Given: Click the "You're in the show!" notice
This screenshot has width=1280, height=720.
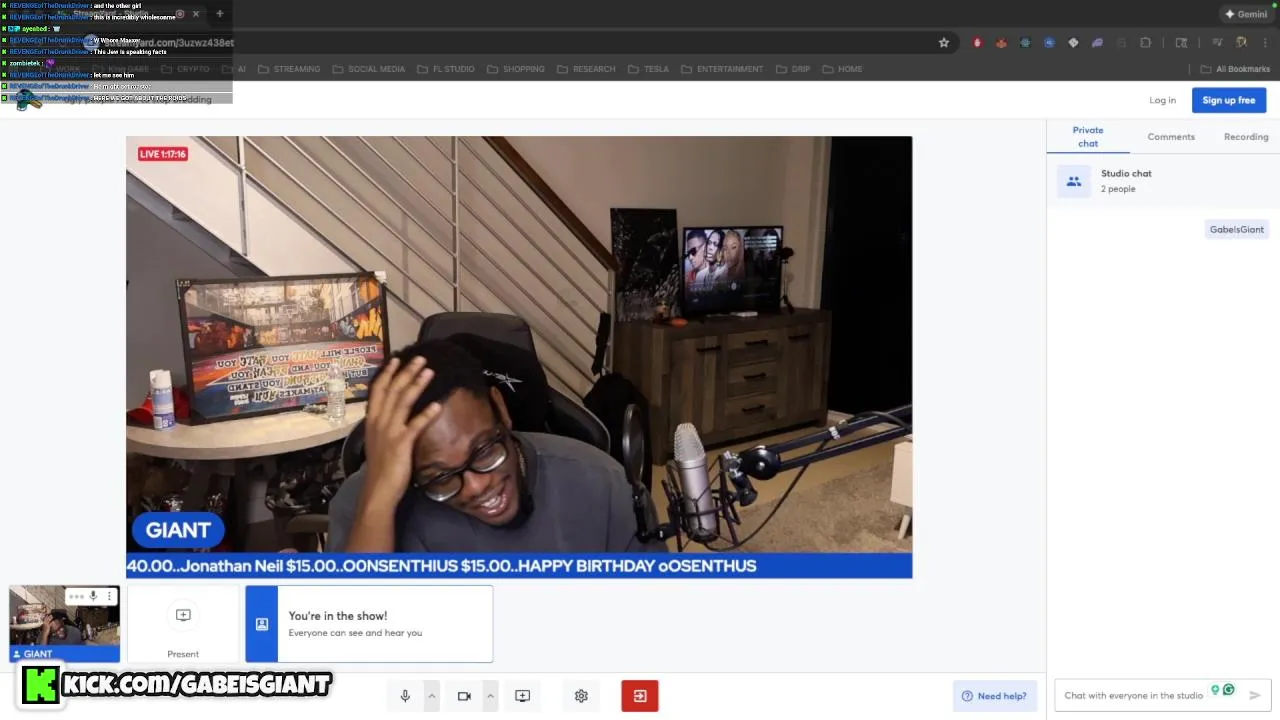Looking at the screenshot, I should 369,624.
